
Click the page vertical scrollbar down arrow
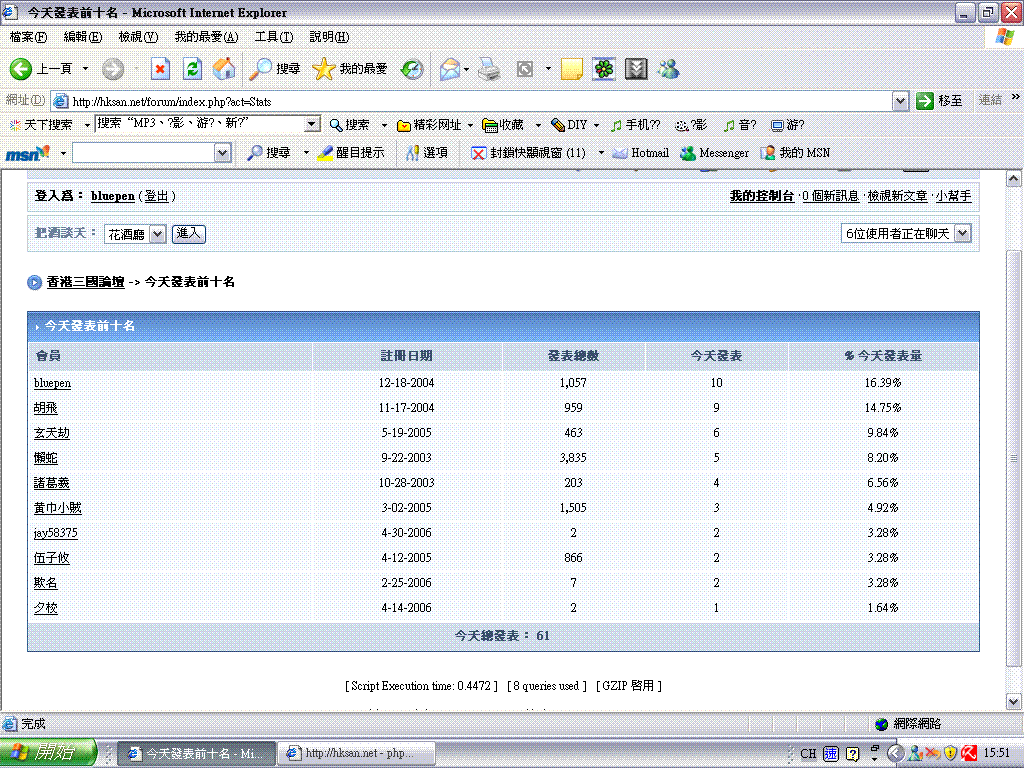pos(1013,702)
